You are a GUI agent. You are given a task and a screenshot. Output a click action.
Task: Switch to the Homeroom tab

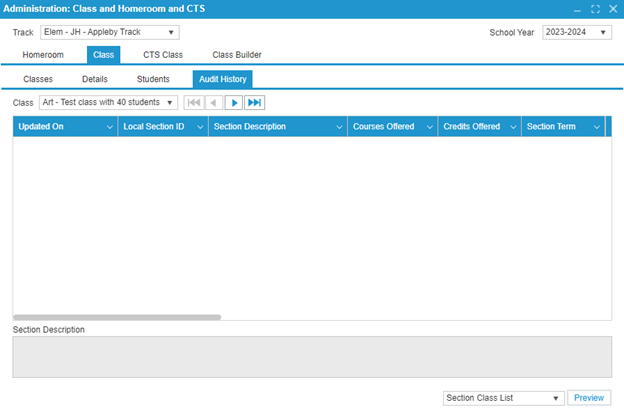click(43, 55)
